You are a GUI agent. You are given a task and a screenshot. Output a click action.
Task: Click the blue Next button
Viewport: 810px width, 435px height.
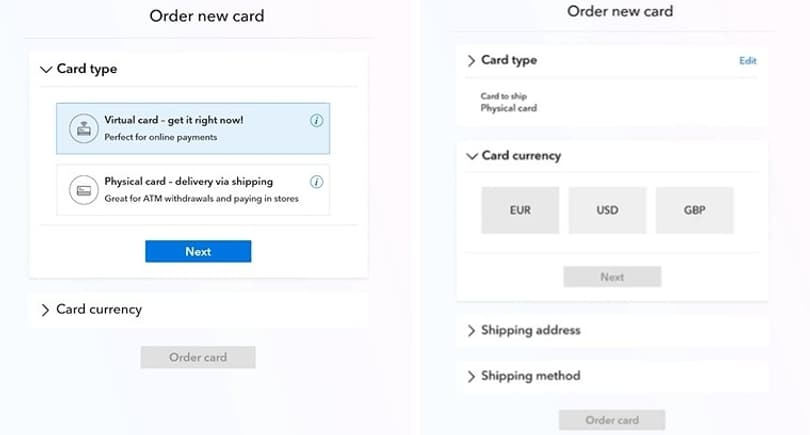point(198,251)
